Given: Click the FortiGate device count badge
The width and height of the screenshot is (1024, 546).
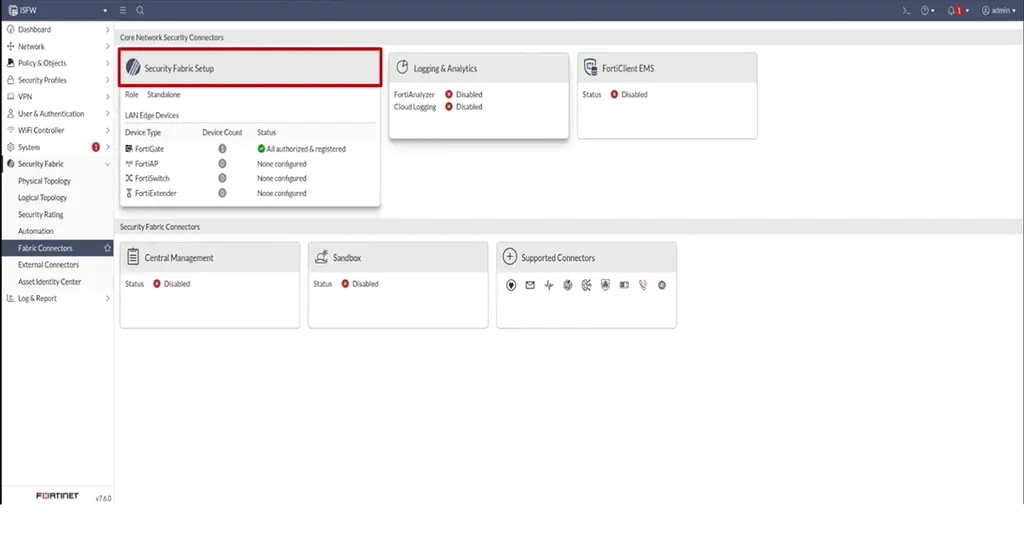Looking at the screenshot, I should (x=222, y=149).
